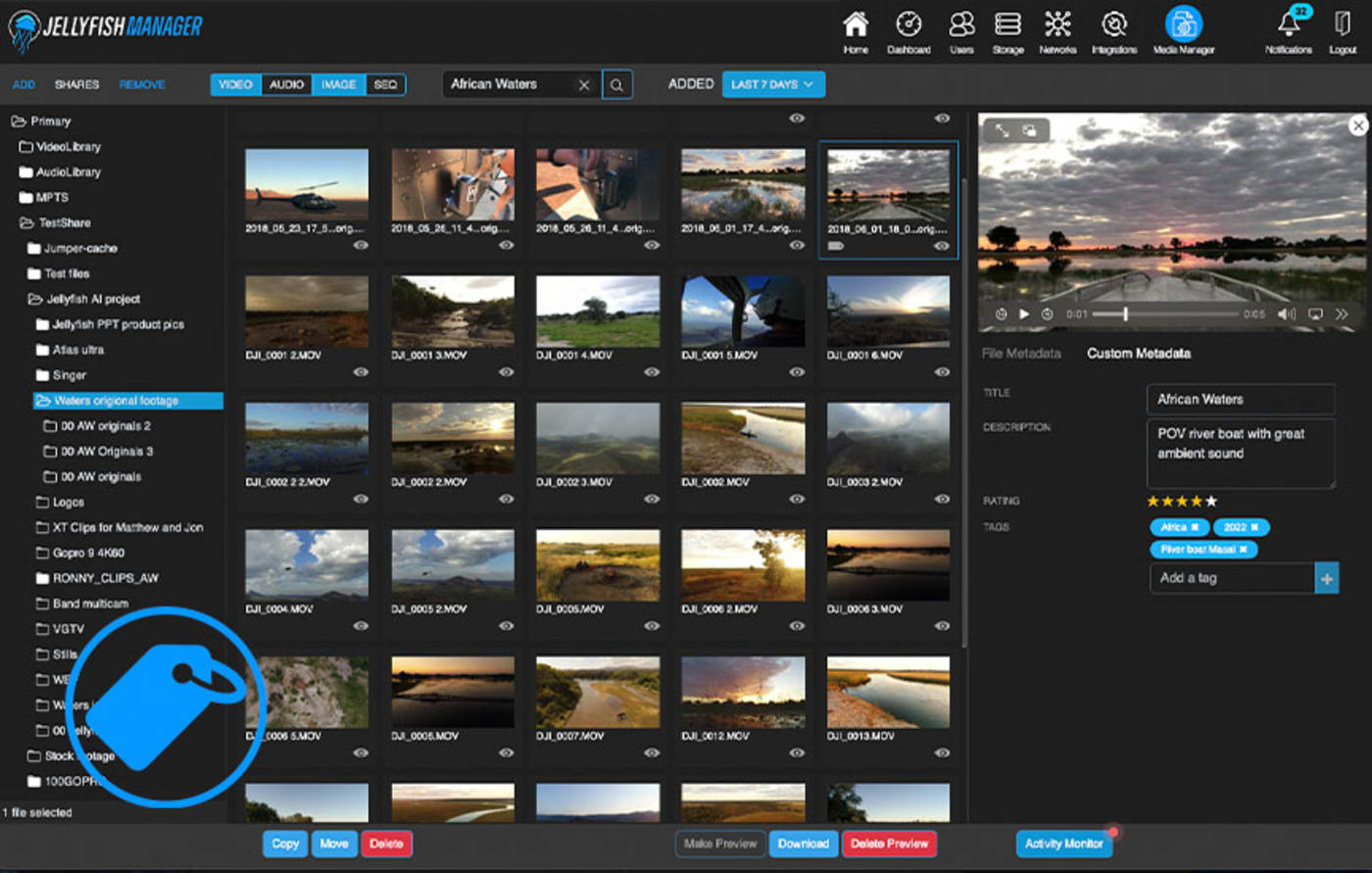Click the search magnifier icon
1372x873 pixels.
click(x=616, y=85)
